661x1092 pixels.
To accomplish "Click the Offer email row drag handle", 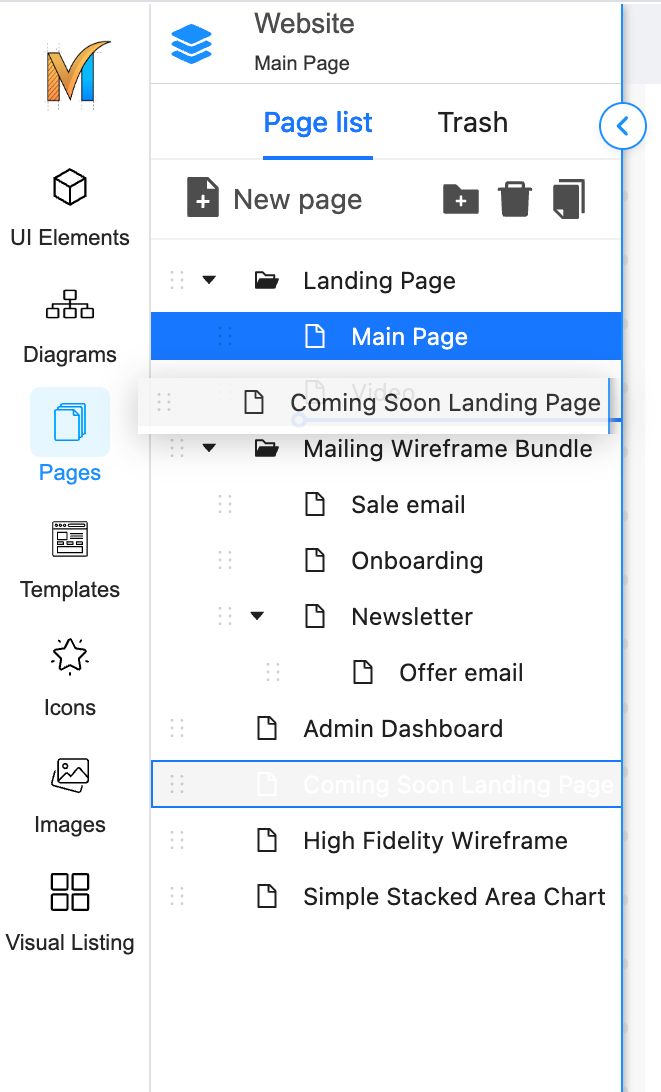I will (272, 672).
